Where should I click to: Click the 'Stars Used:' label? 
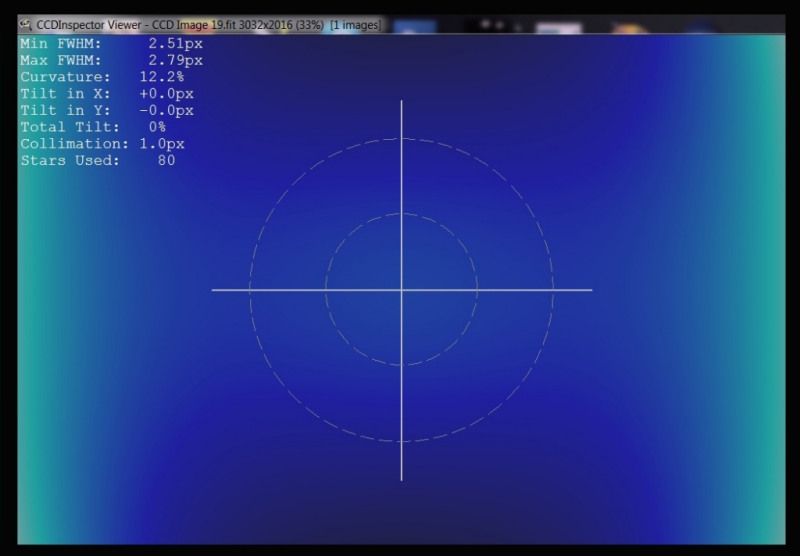click(x=70, y=161)
